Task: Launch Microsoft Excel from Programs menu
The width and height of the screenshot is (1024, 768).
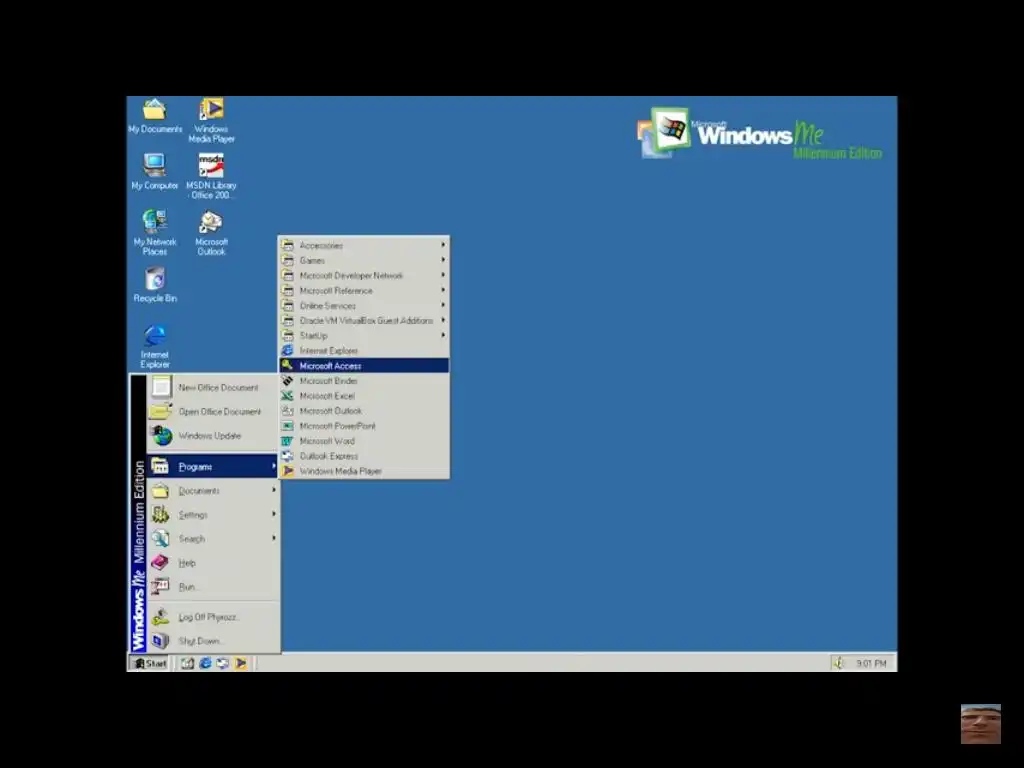Action: pyautogui.click(x=364, y=396)
